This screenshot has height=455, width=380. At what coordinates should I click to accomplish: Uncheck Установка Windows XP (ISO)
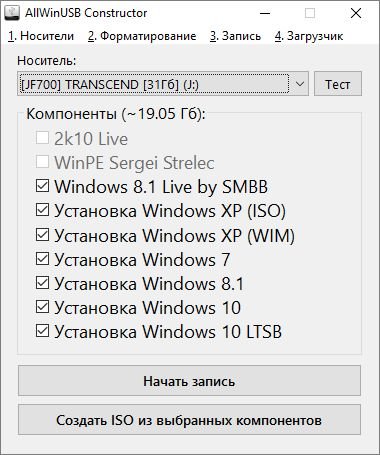click(42, 210)
